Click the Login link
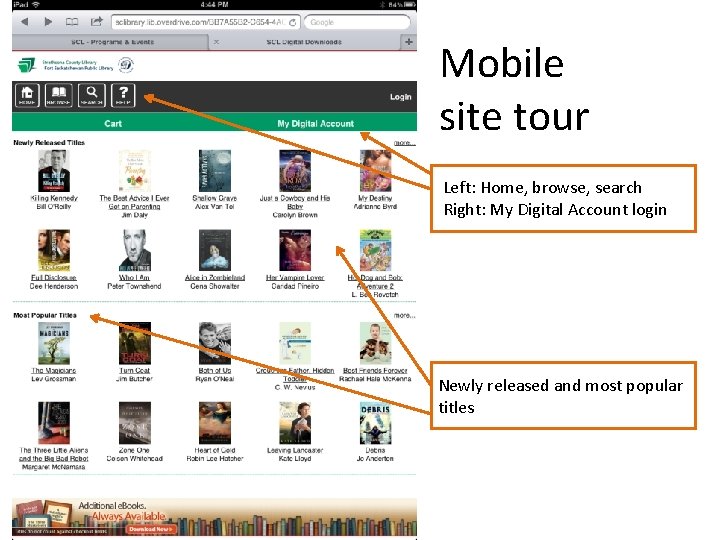The image size is (720, 540). 400,97
